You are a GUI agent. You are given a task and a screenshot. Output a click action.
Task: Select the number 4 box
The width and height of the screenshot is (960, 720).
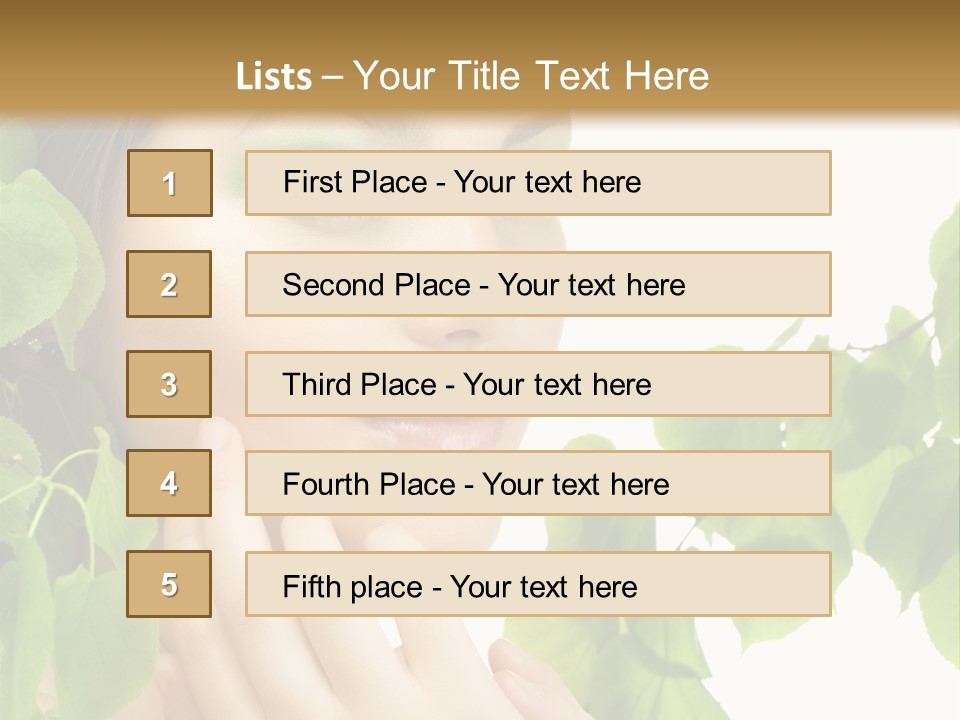point(169,483)
